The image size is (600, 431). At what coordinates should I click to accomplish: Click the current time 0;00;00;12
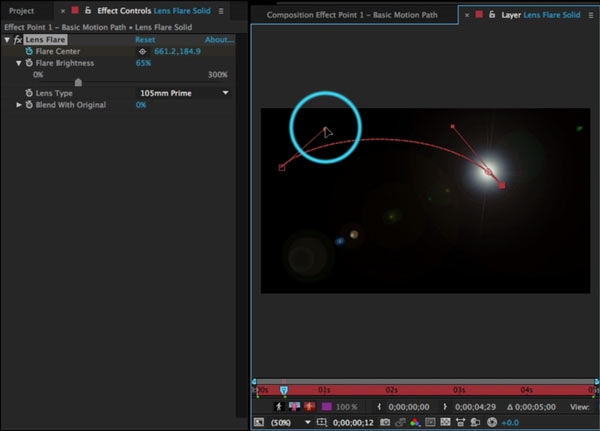353,423
